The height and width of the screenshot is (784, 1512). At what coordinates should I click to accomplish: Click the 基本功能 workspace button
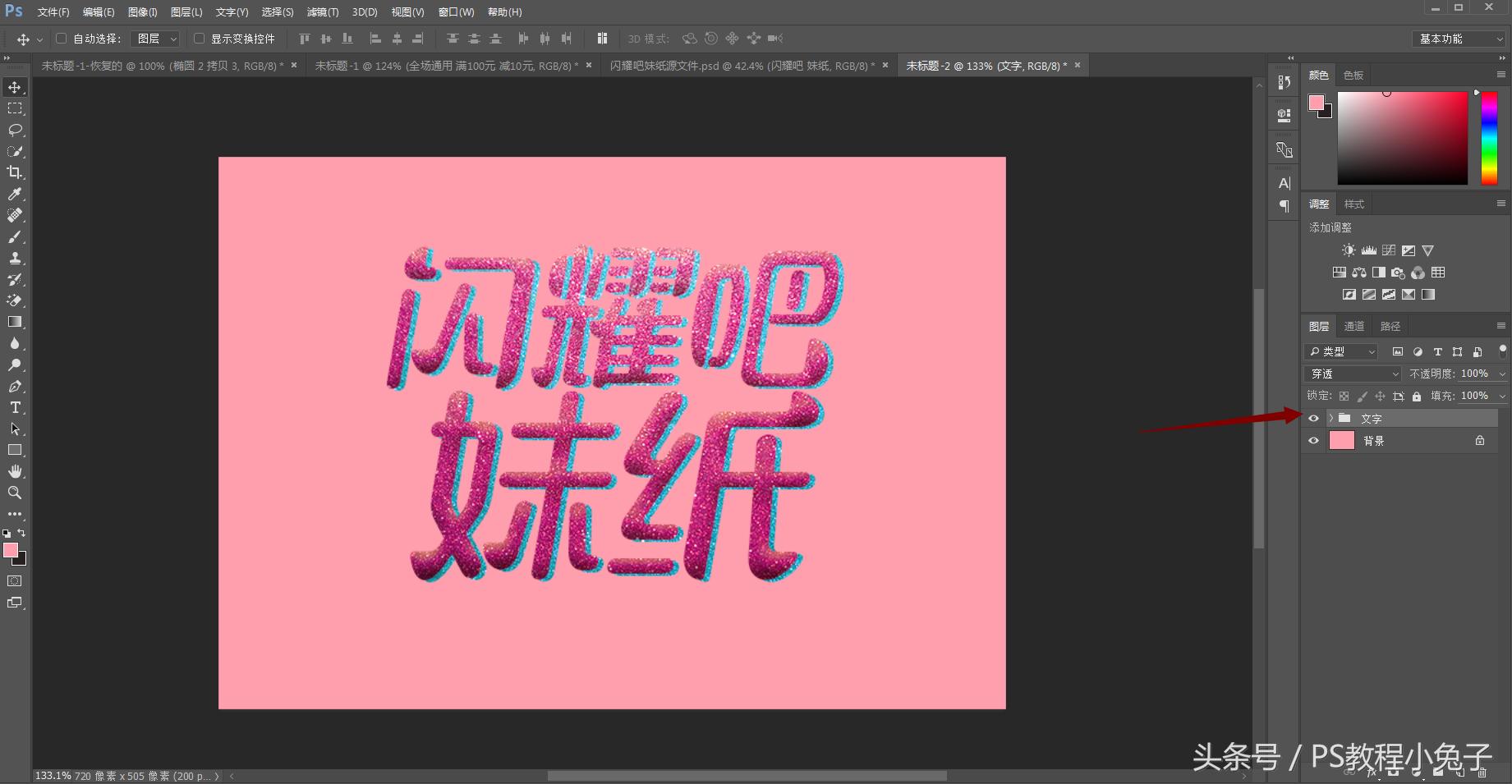click(x=1456, y=39)
